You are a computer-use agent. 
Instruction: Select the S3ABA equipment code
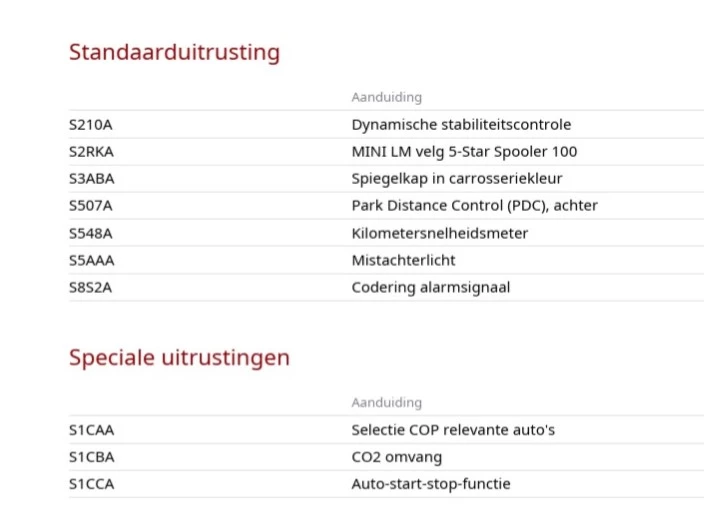(x=92, y=179)
